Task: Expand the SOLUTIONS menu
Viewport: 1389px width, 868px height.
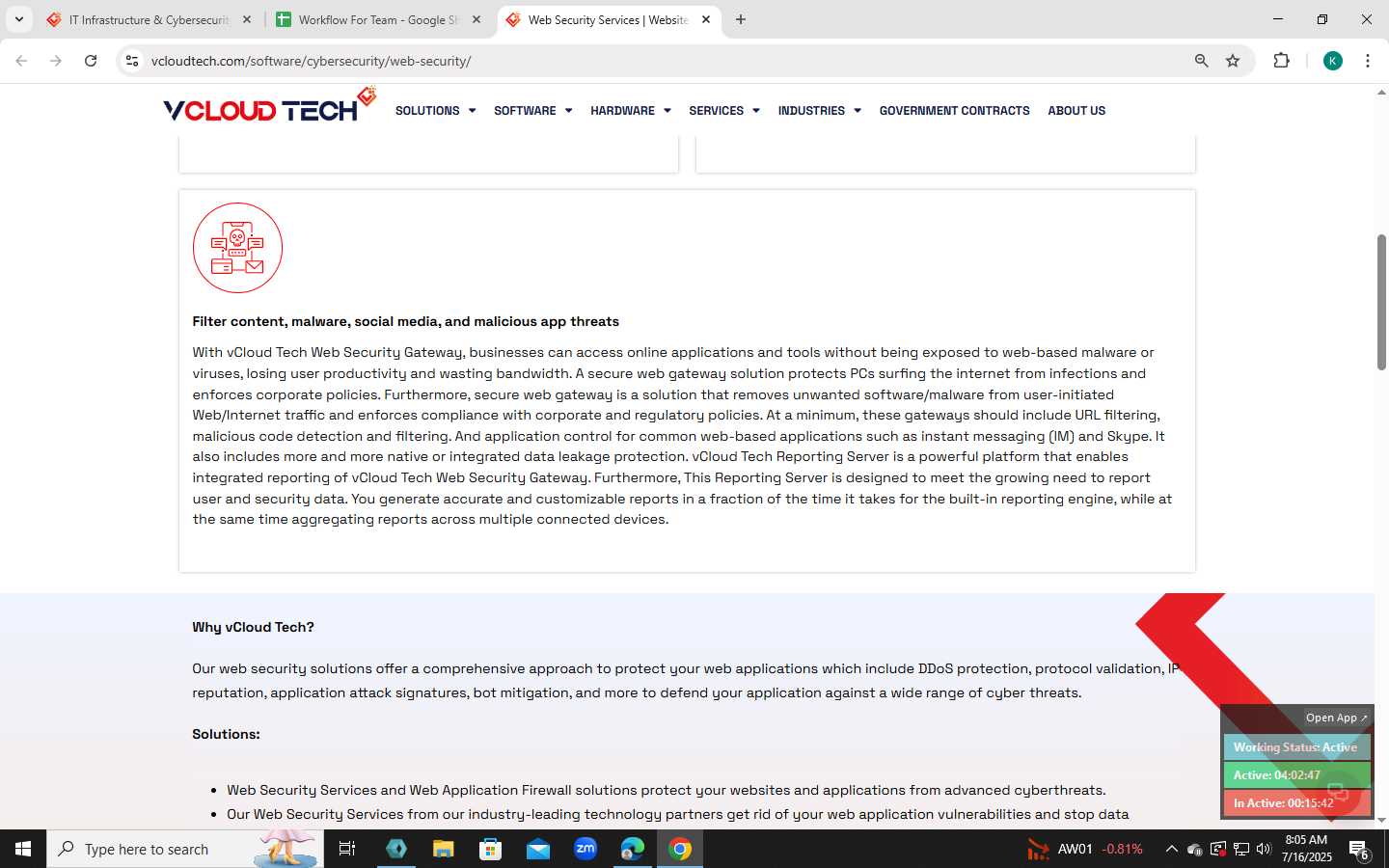Action: 435,111
